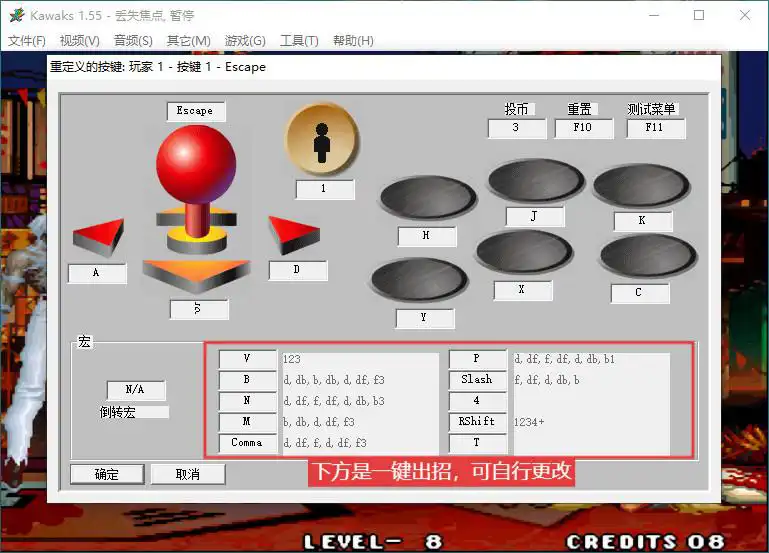769x553 pixels.
Task: Click the macro field containing 123
Action: coord(360,359)
